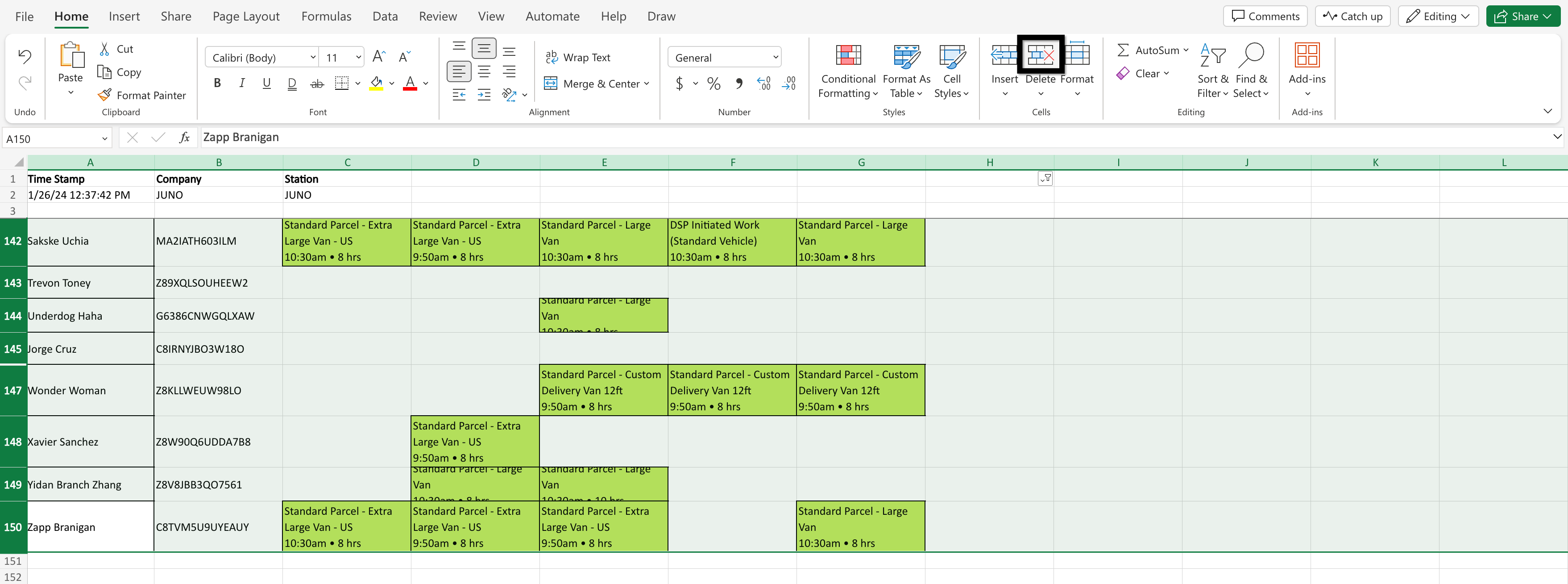
Task: Click the Catch up button
Action: [x=1352, y=17]
